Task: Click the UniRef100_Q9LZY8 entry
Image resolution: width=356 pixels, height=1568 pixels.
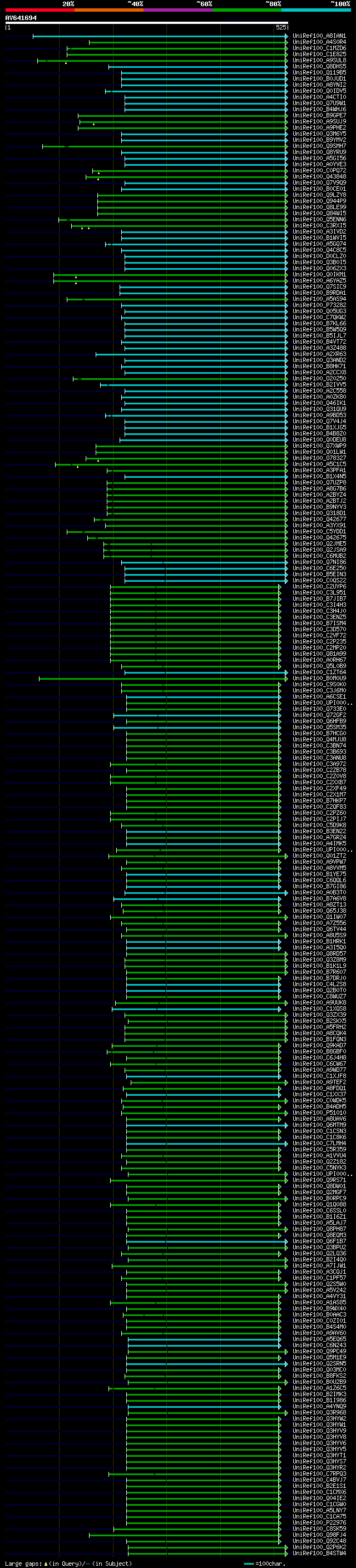Action: 319,195
